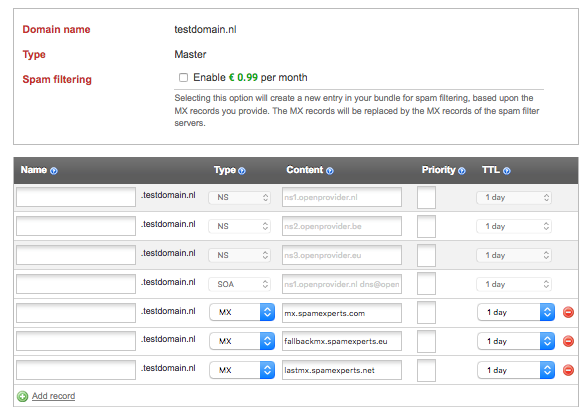The height and width of the screenshot is (413, 582).
Task: Click name field of the first MX record
Action: click(76, 313)
